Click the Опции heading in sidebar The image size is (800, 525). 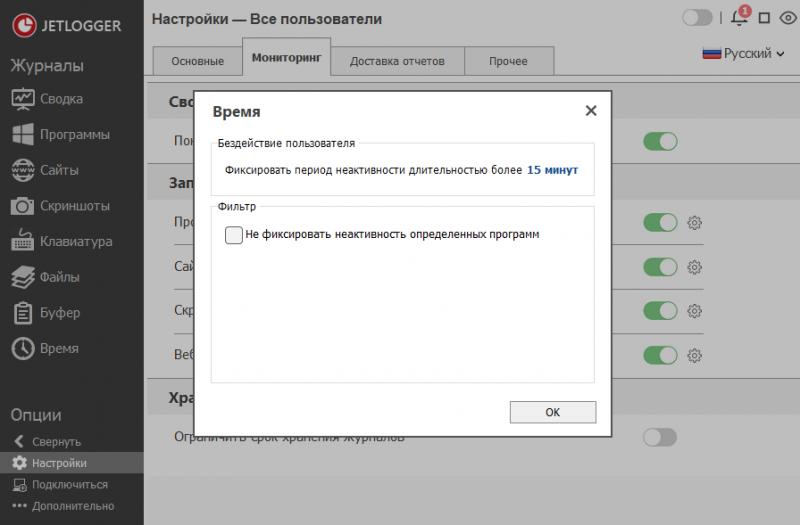pyautogui.click(x=36, y=415)
